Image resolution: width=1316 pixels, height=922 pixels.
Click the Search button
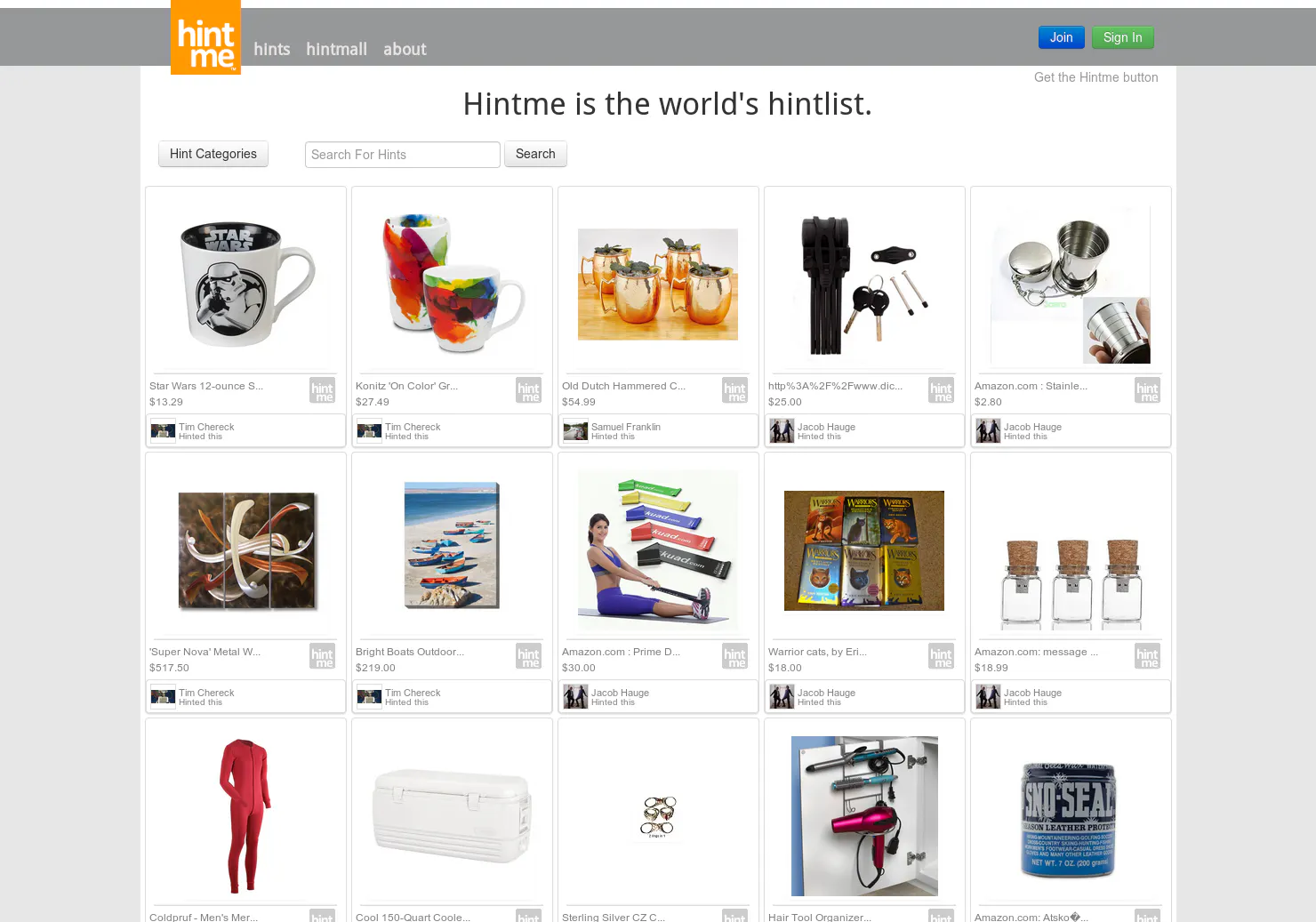click(x=535, y=154)
